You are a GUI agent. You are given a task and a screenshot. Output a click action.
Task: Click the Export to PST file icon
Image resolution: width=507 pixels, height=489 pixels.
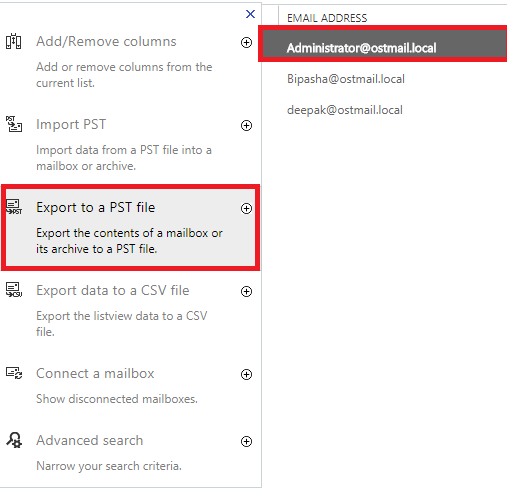[x=14, y=207]
